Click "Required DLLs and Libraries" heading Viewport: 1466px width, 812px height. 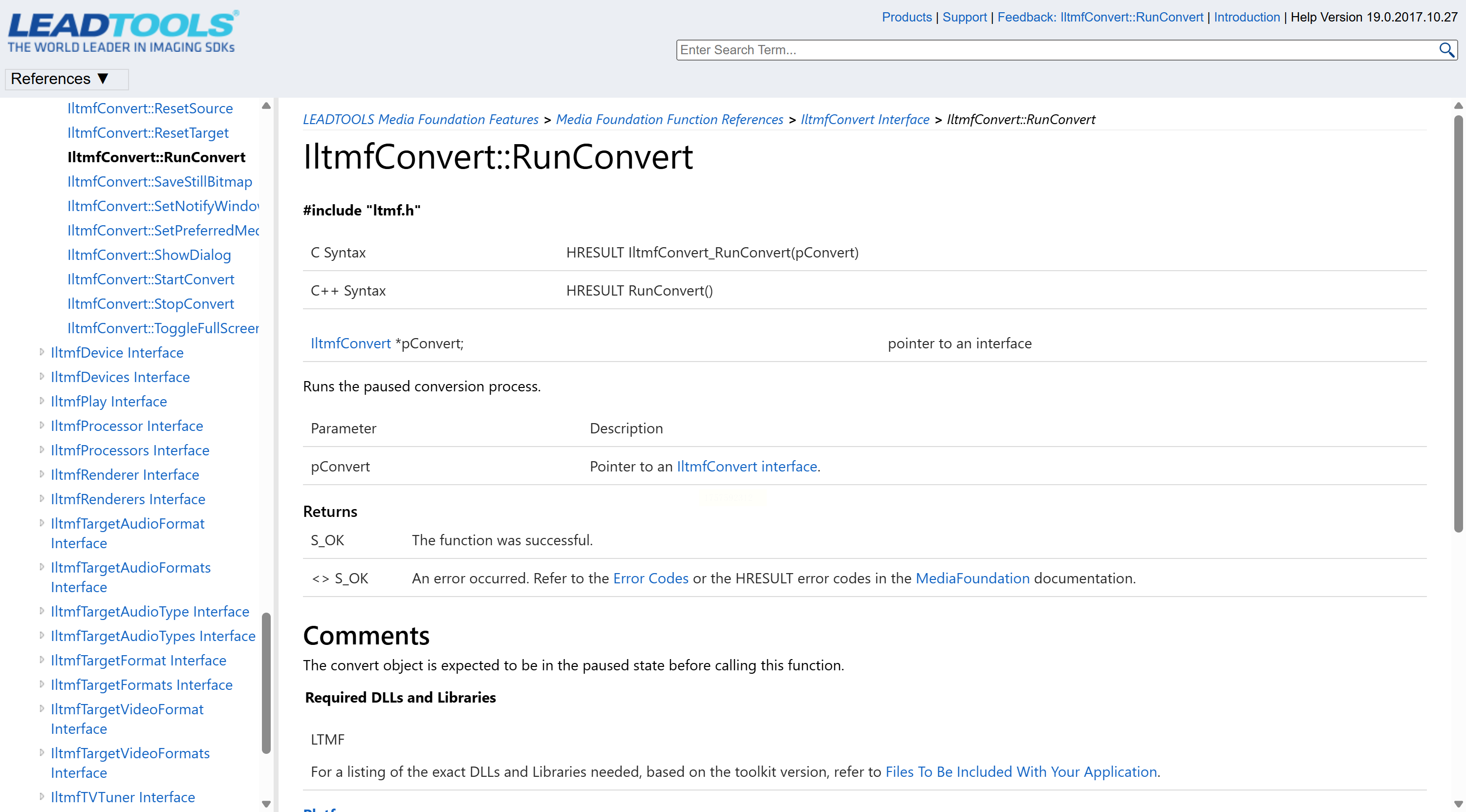click(401, 698)
